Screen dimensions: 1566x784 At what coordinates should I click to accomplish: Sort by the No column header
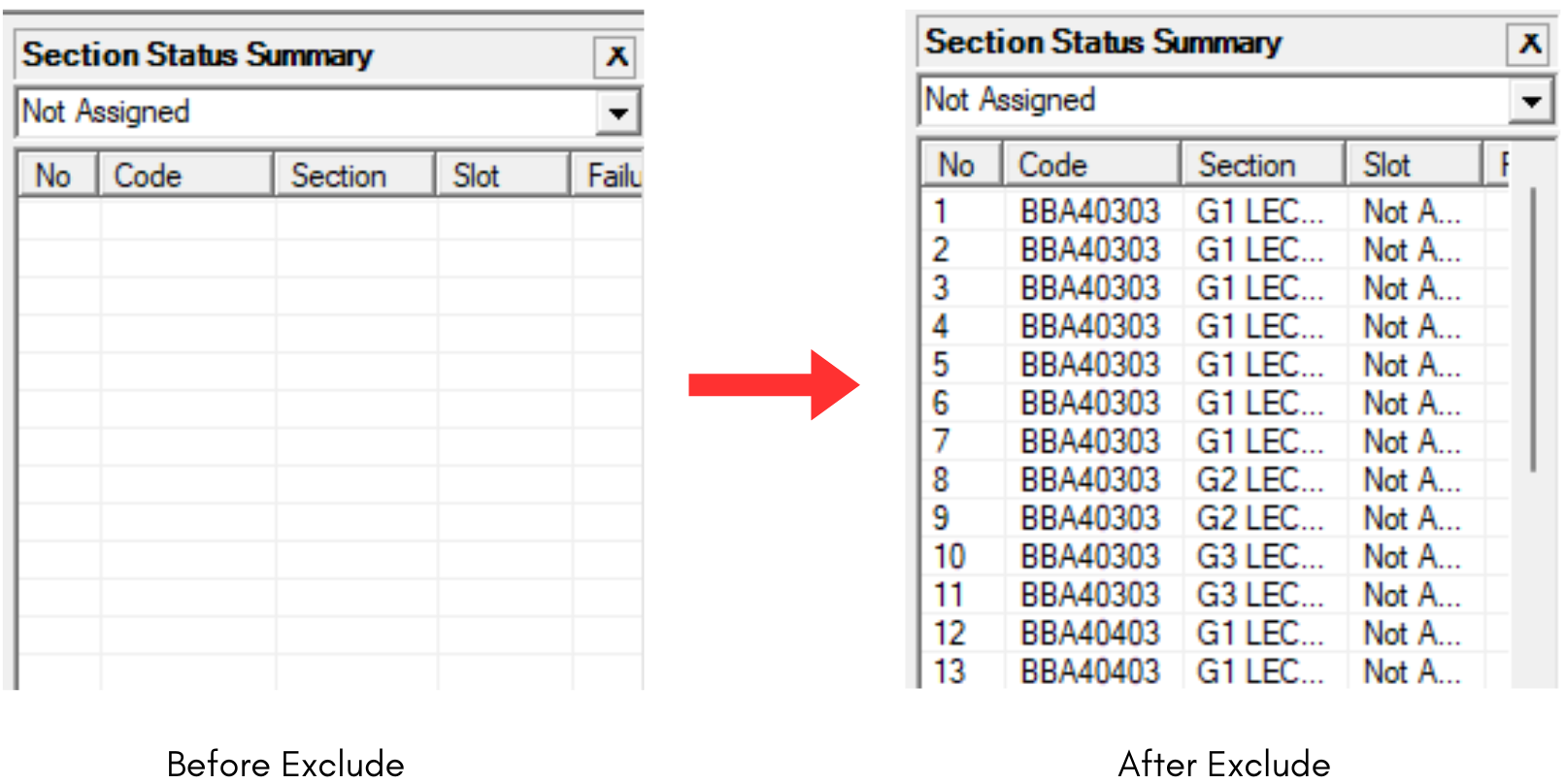(960, 163)
